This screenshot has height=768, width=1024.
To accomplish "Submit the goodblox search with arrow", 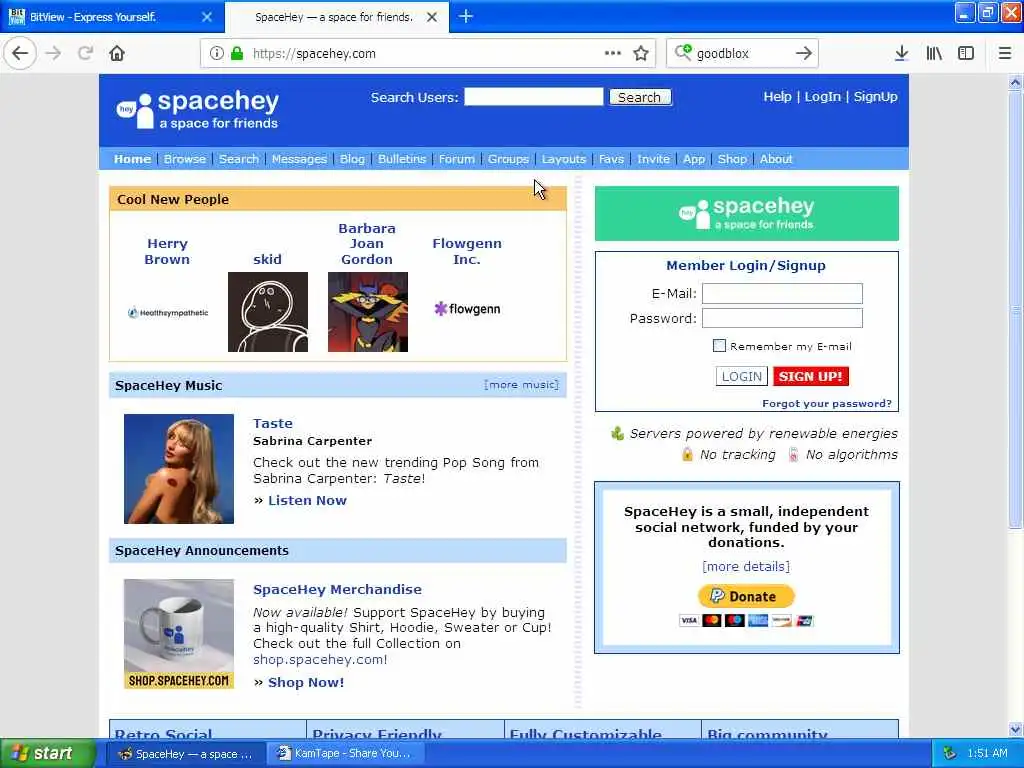I will (x=804, y=53).
